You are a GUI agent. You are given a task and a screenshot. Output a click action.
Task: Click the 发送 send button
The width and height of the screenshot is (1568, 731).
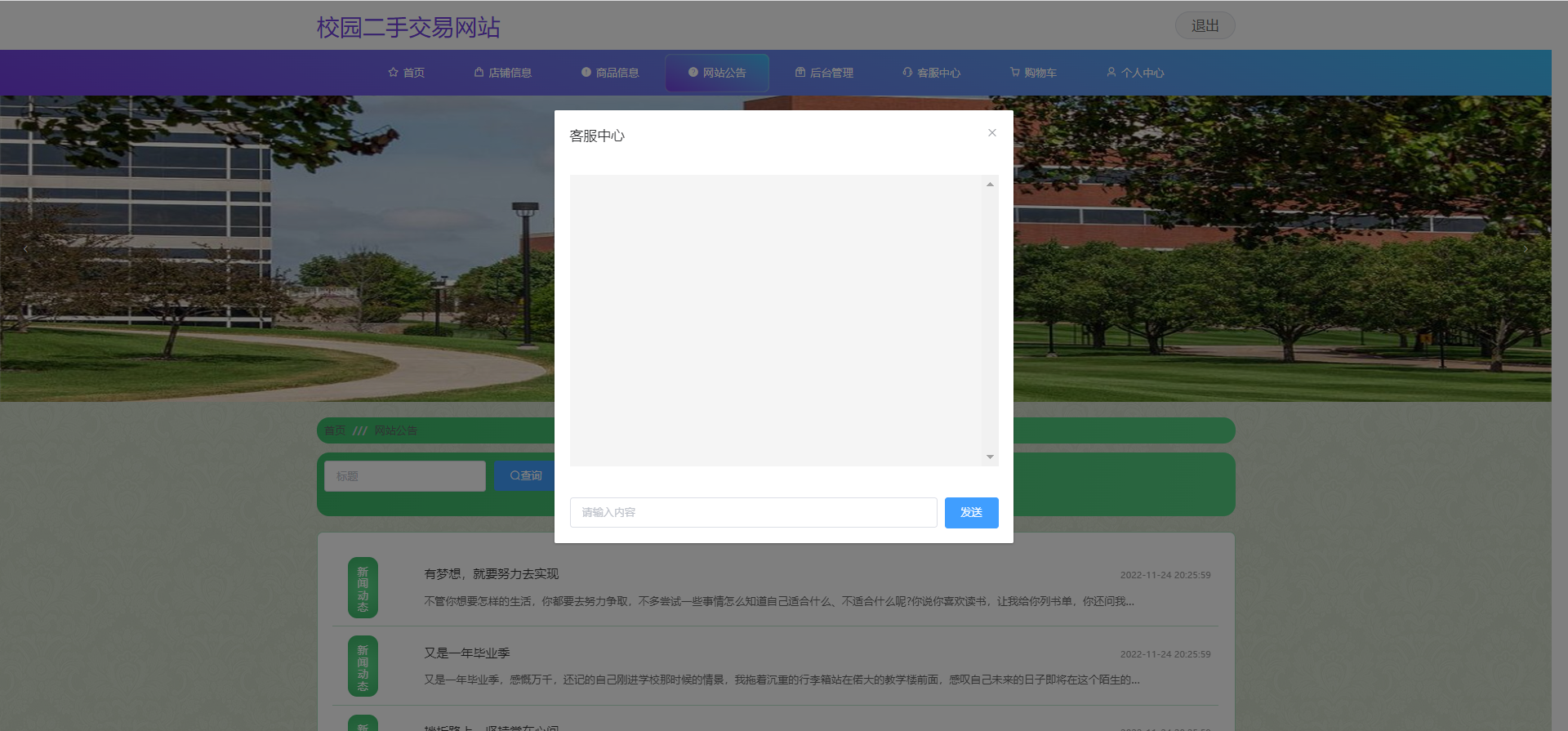click(971, 512)
